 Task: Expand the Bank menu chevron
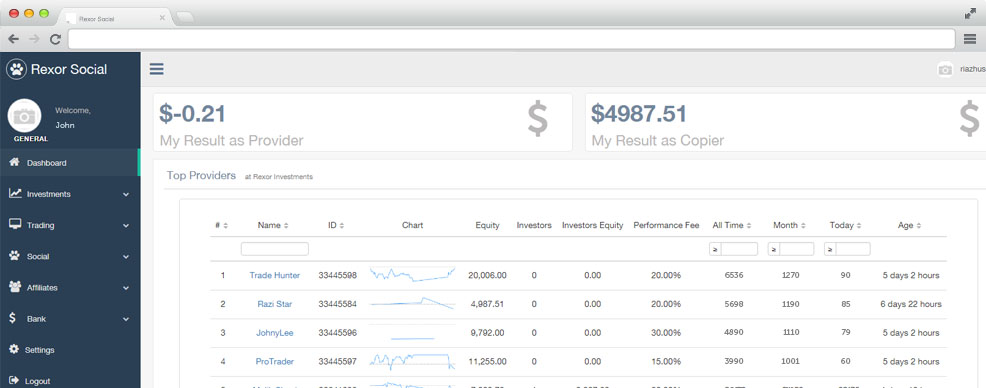pyautogui.click(x=126, y=319)
